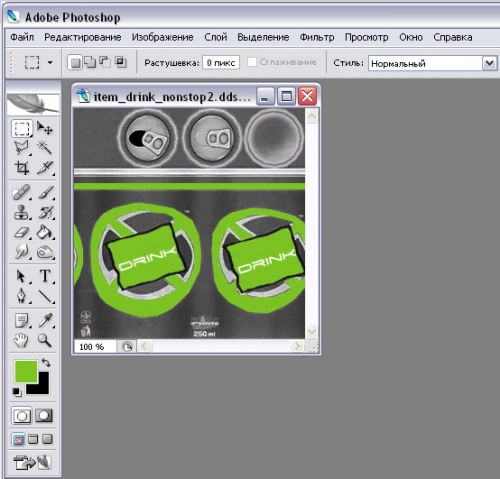Select the Hand tool
This screenshot has width=500, height=479.
pos(22,341)
